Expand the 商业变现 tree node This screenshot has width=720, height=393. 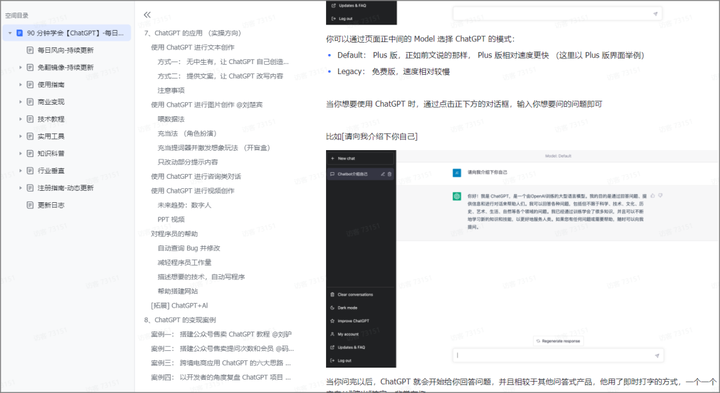pyautogui.click(x=20, y=102)
